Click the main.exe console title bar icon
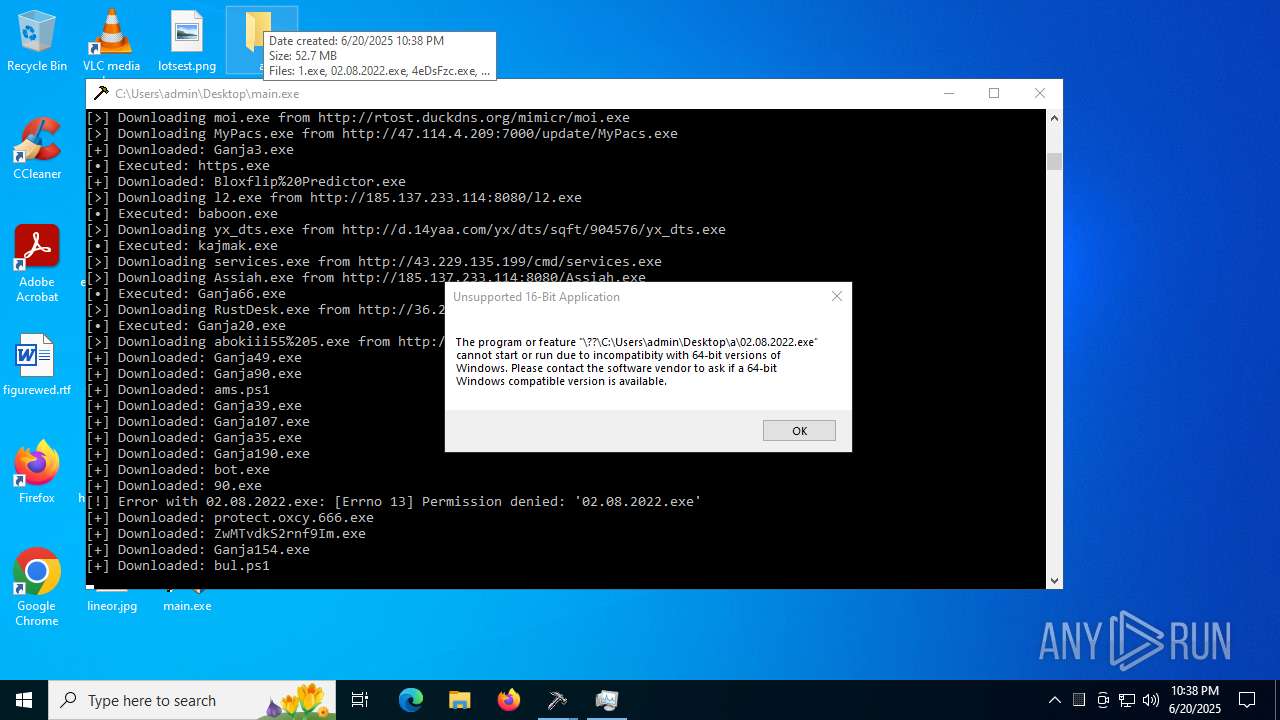 coord(101,94)
